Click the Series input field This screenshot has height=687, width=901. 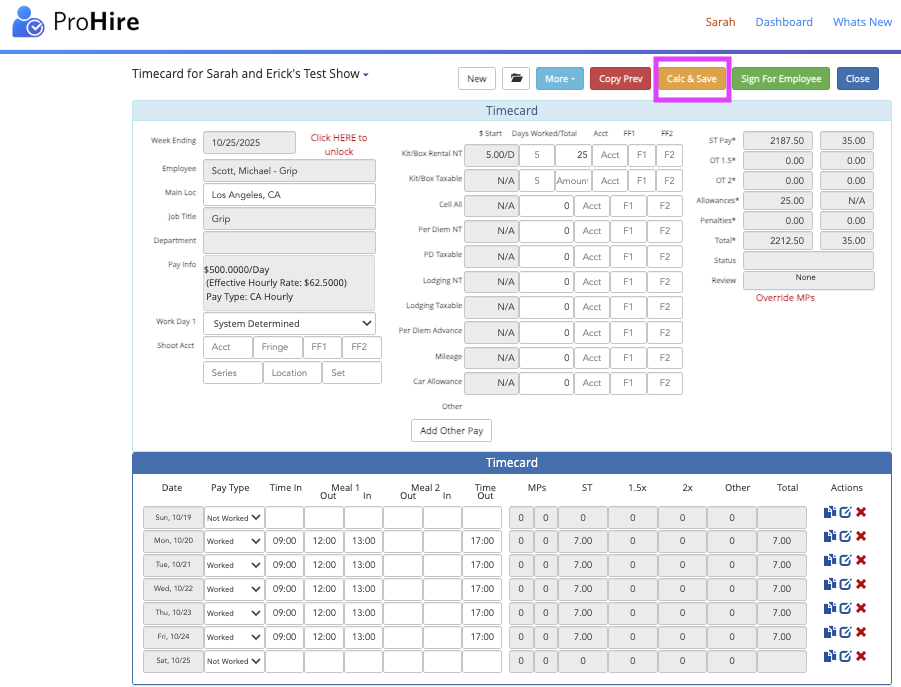(x=233, y=373)
